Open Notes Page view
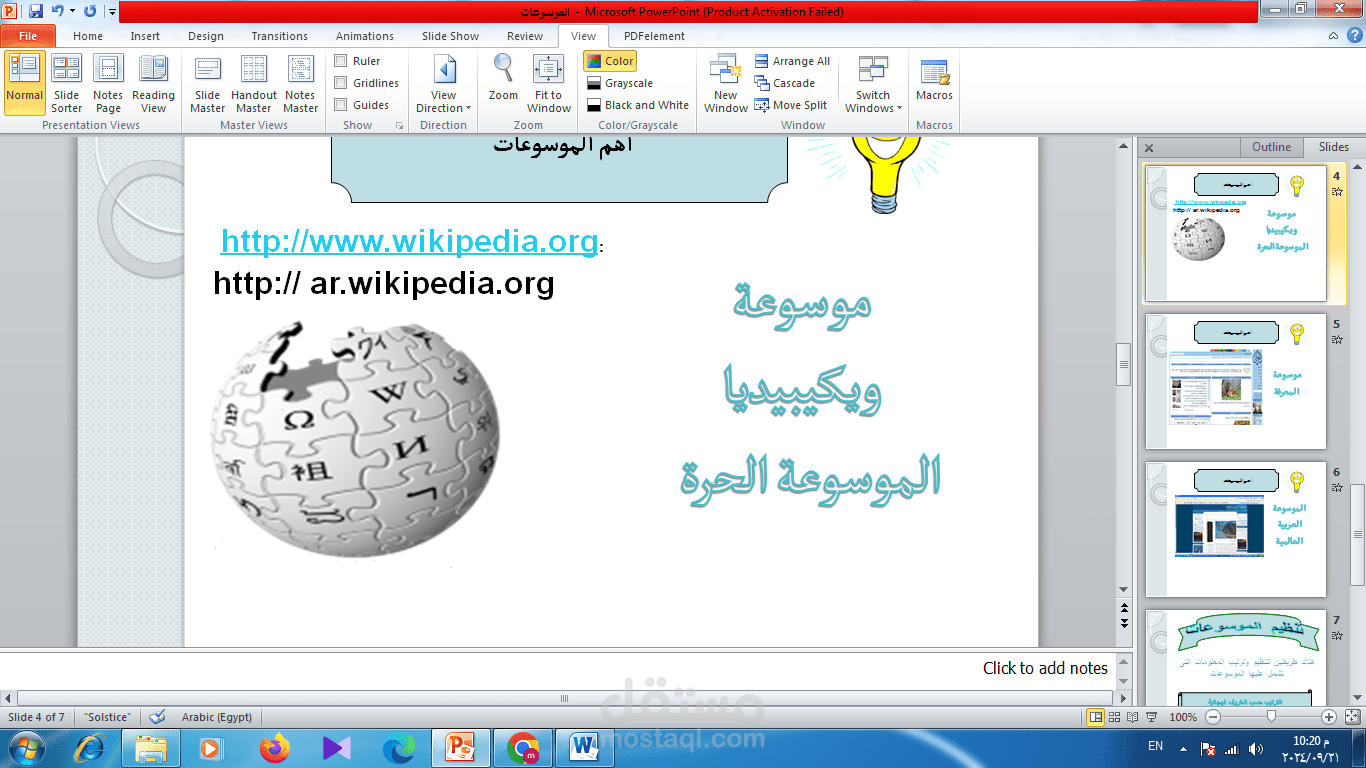Screen dimensions: 1366x768 coord(108,83)
